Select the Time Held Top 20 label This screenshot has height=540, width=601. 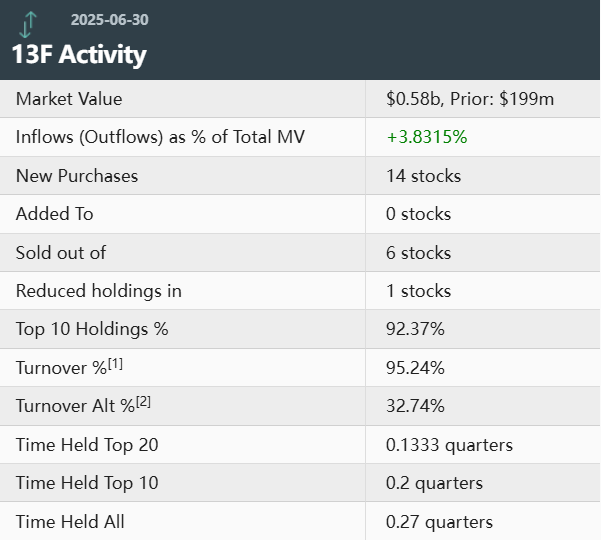tap(87, 445)
